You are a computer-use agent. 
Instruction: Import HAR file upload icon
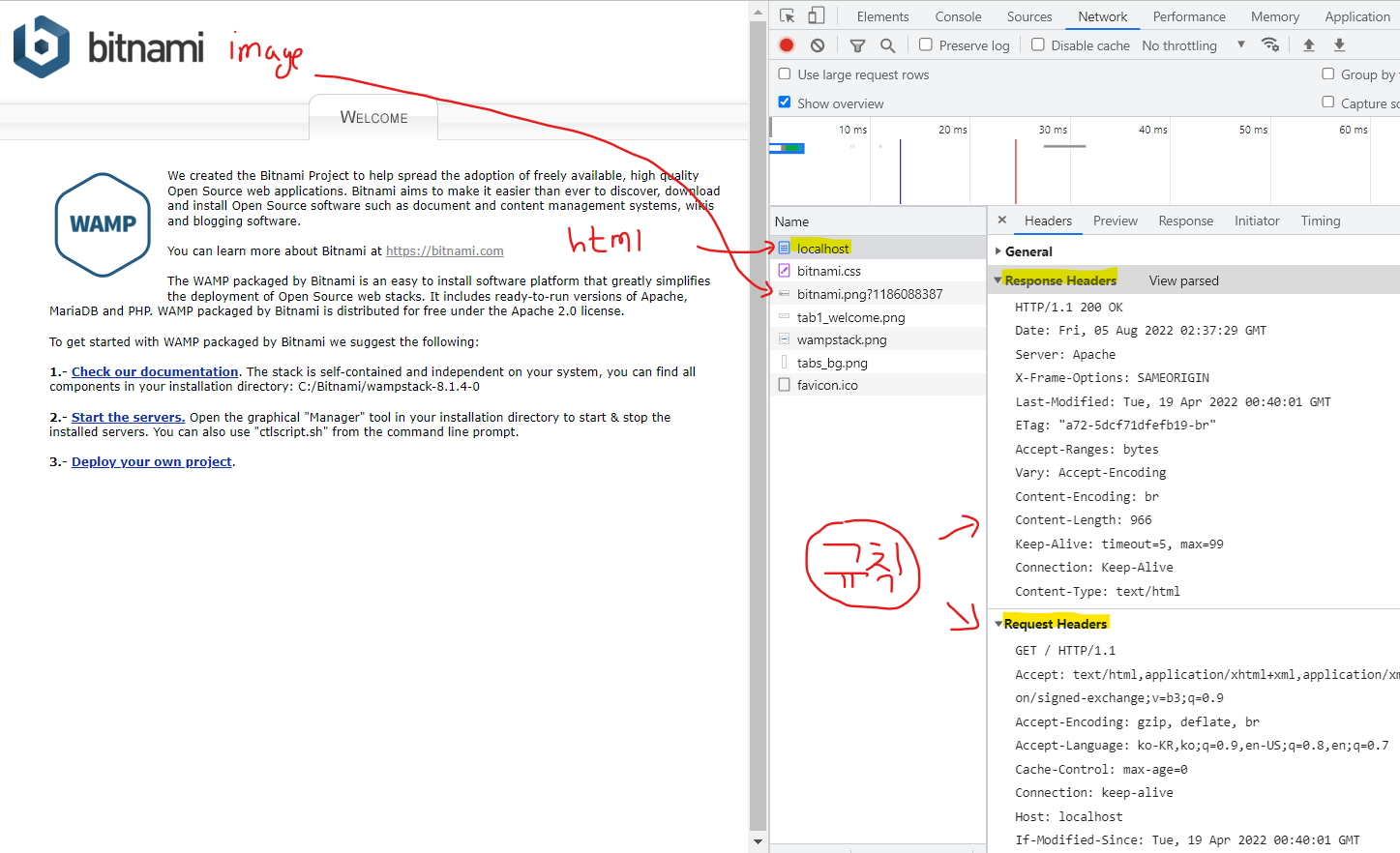pos(1309,44)
